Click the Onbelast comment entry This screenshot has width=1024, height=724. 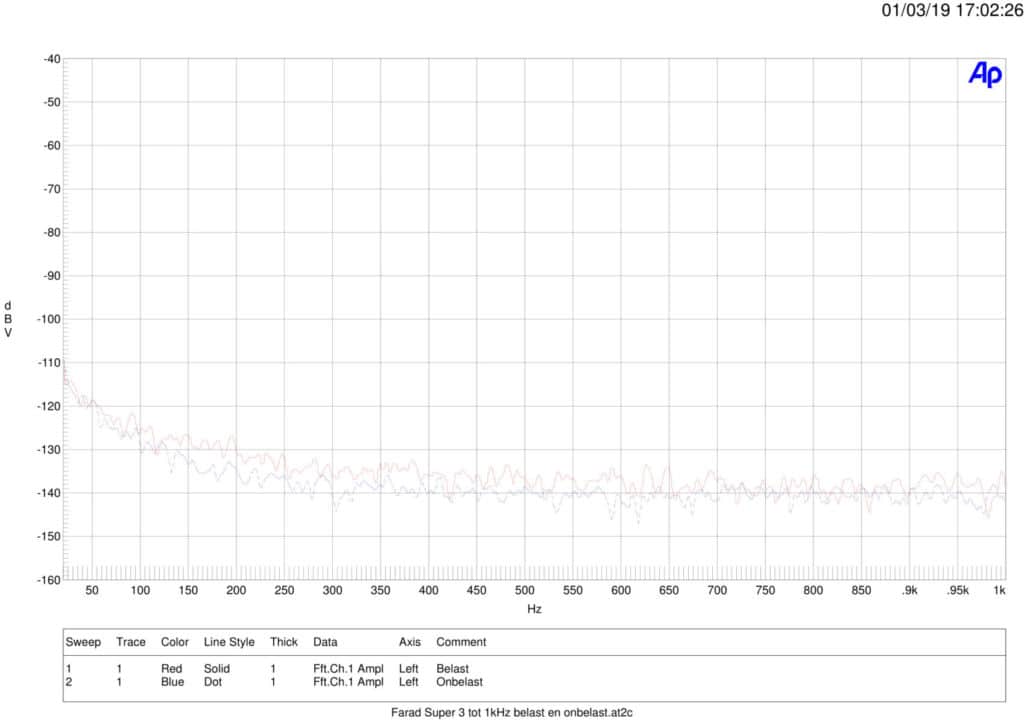pos(459,682)
